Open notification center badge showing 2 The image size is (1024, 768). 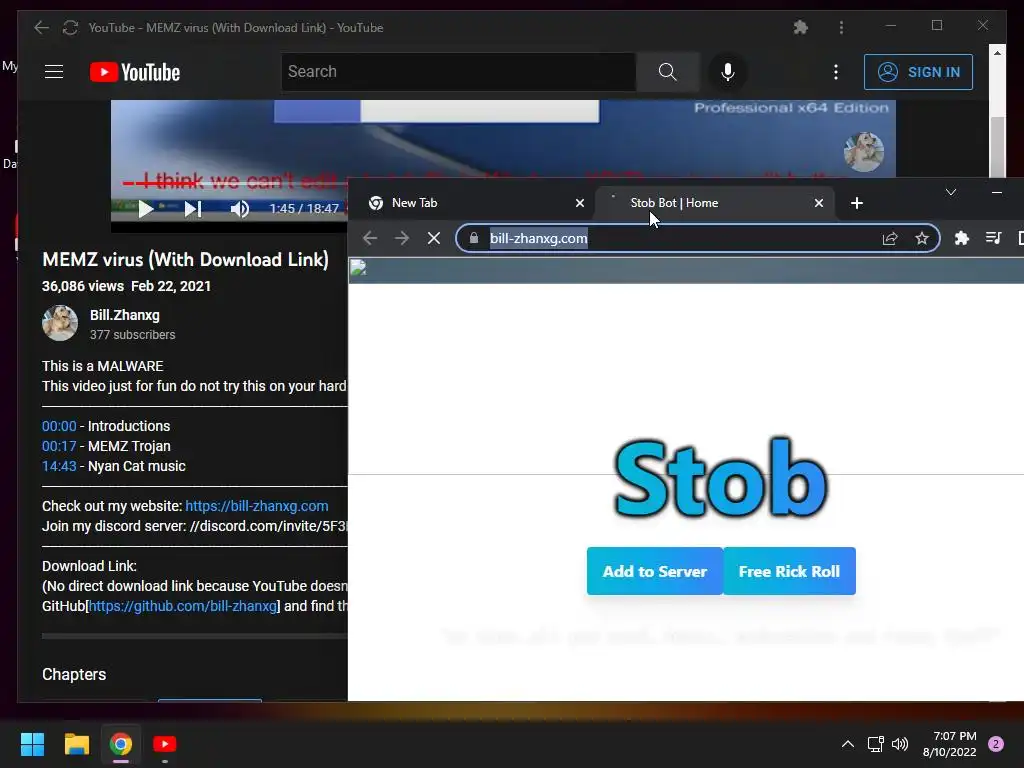tap(996, 744)
